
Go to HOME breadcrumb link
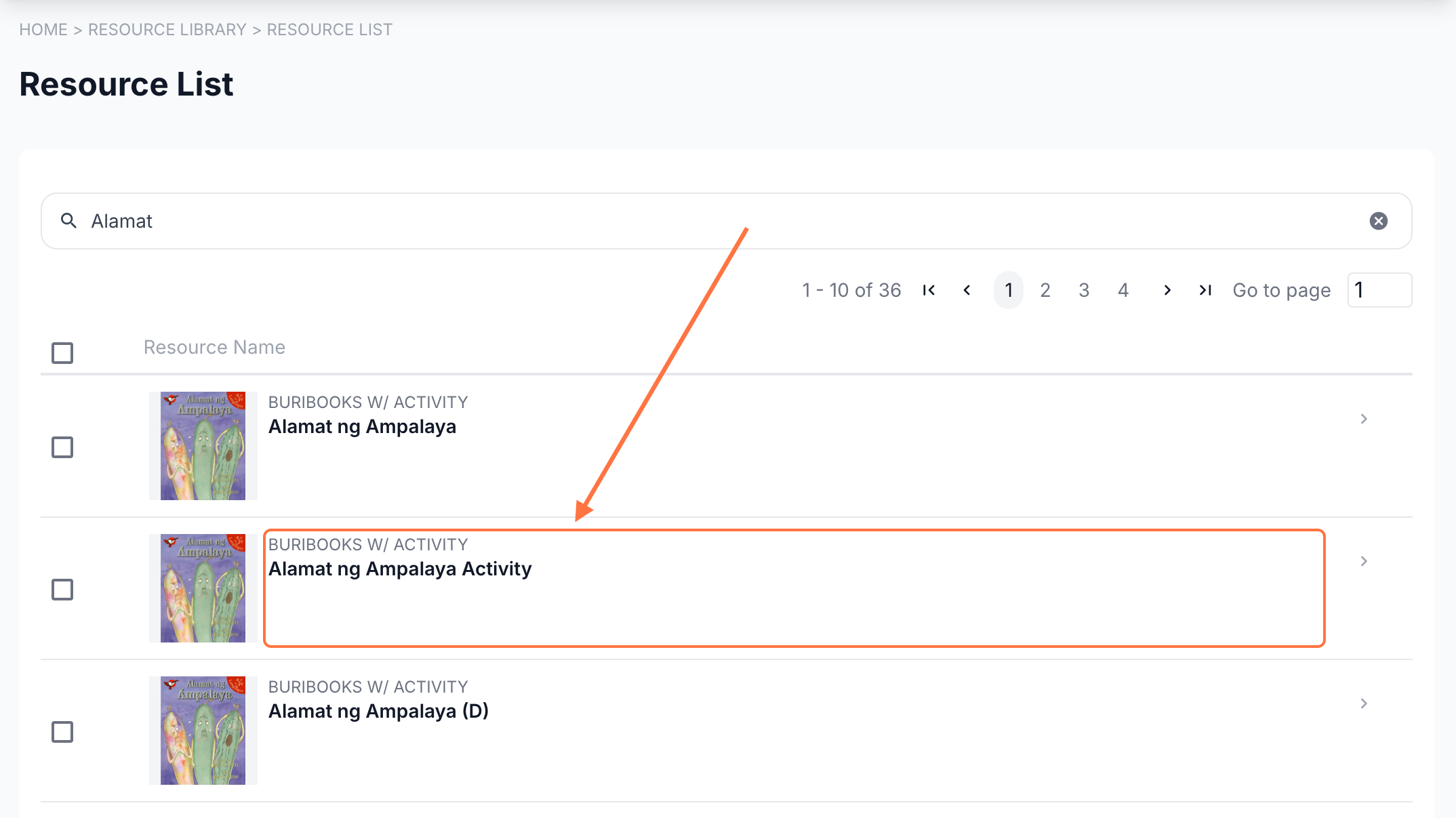coord(43,30)
